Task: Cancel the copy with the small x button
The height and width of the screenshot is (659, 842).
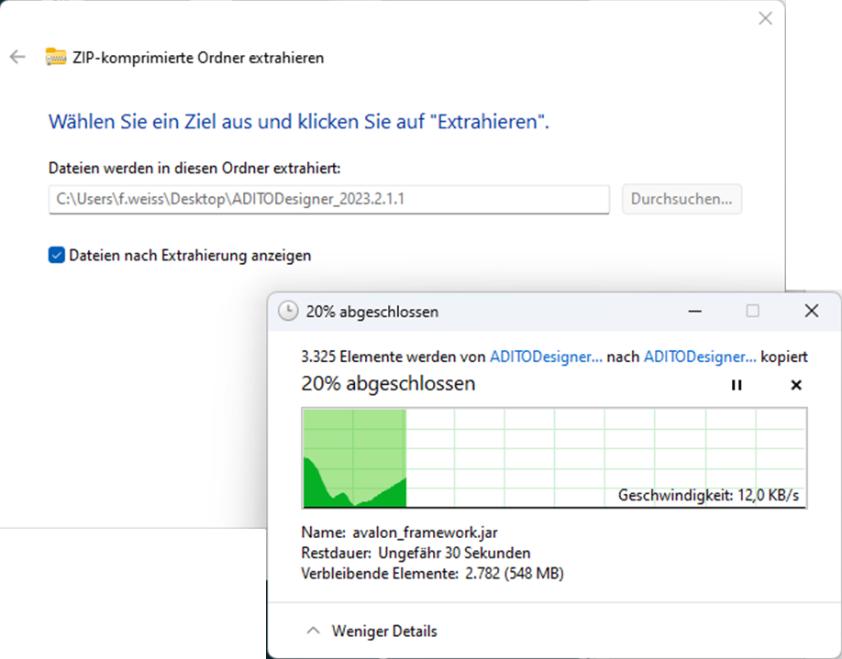Action: [796, 385]
